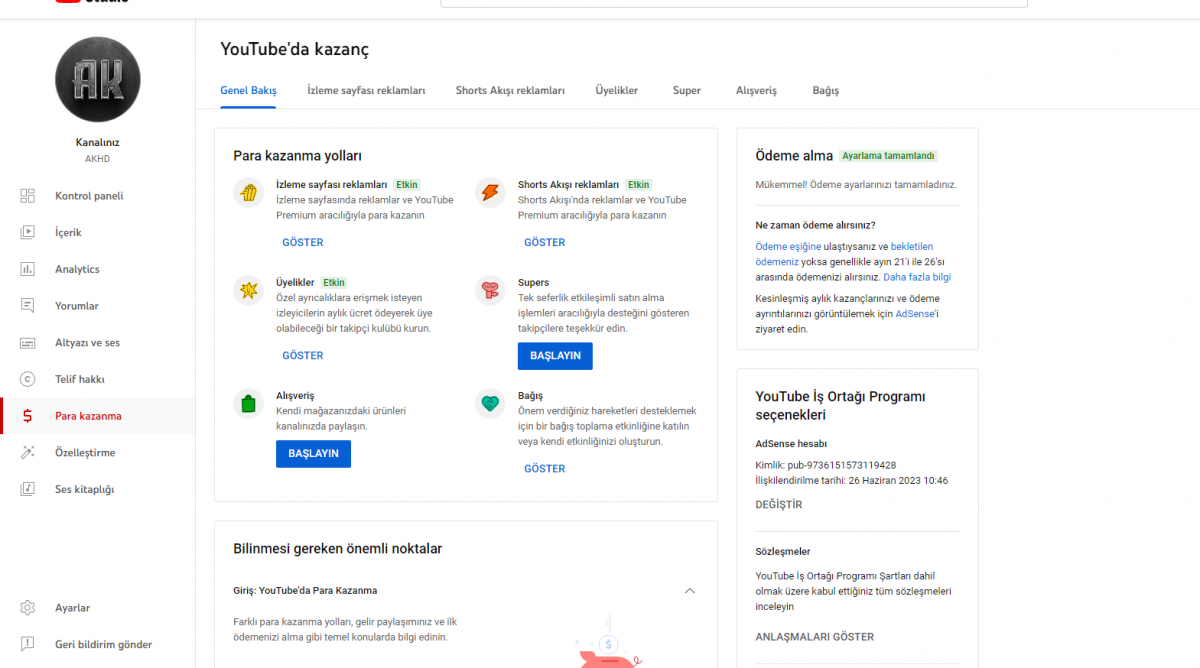Click the Para kazanma dollar icon

28,416
